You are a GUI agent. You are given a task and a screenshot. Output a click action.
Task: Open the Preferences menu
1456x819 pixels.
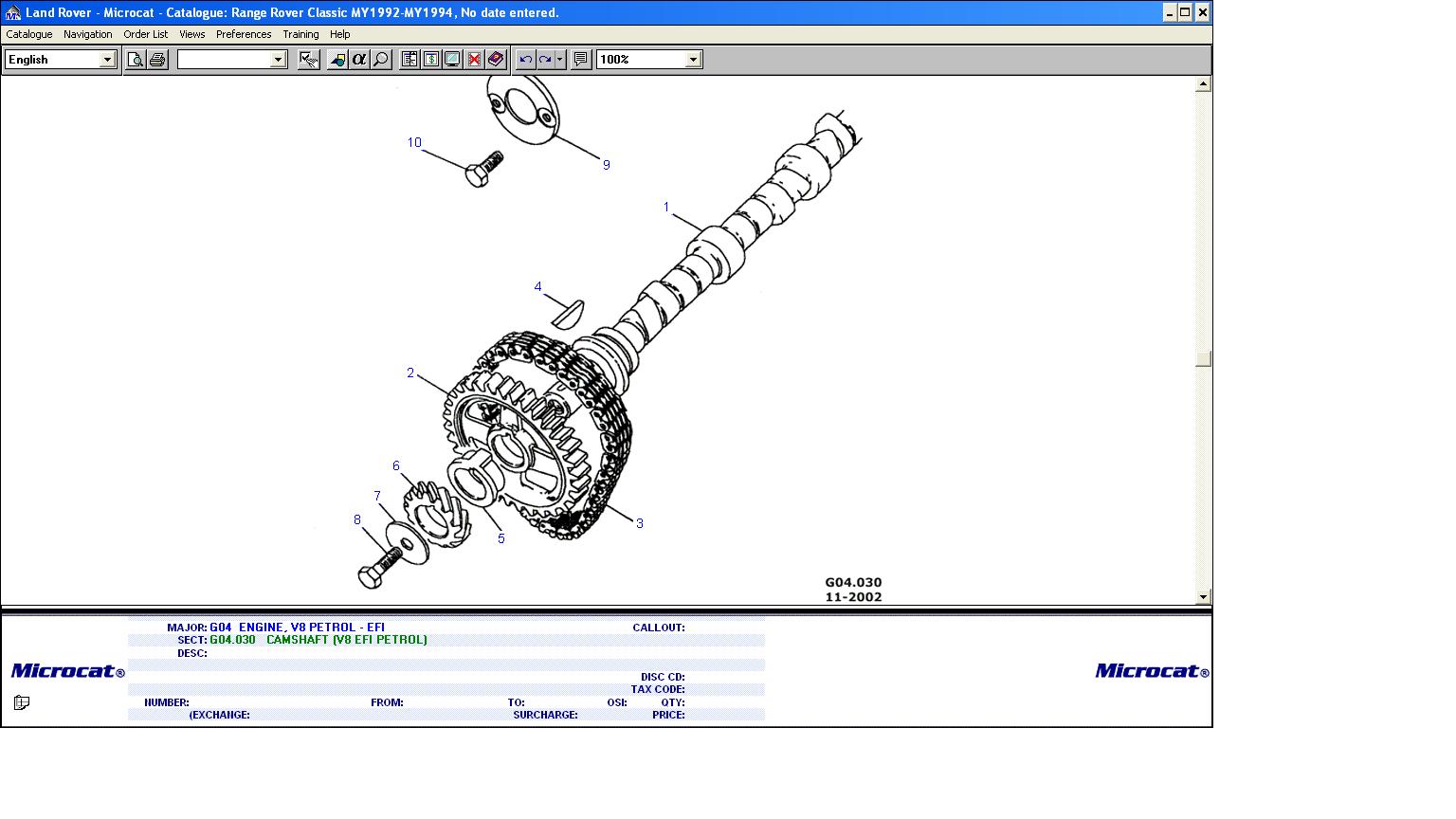(x=244, y=34)
